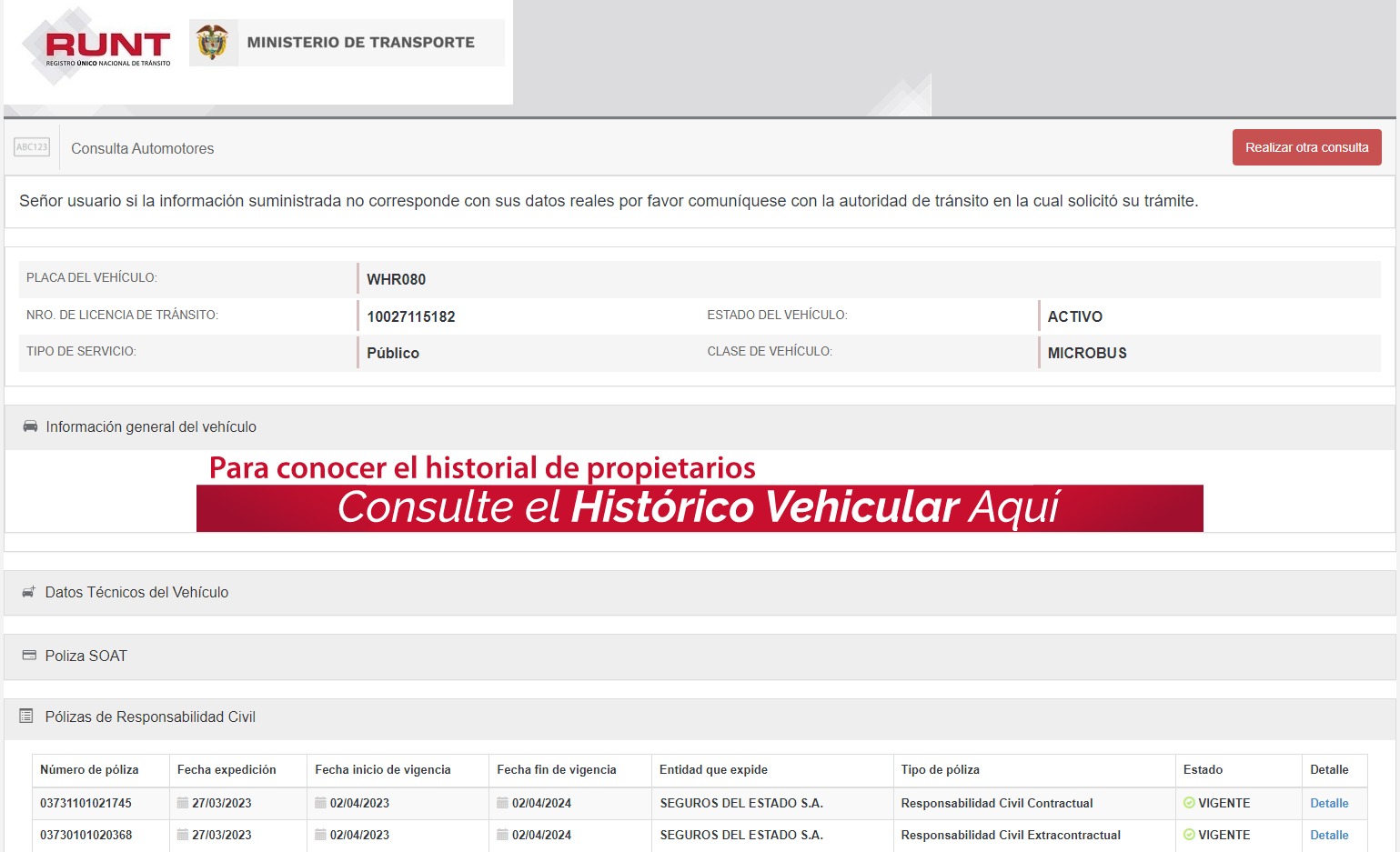The height and width of the screenshot is (852, 1400).
Task: Click the Número de póliza column header
Action: (89, 770)
